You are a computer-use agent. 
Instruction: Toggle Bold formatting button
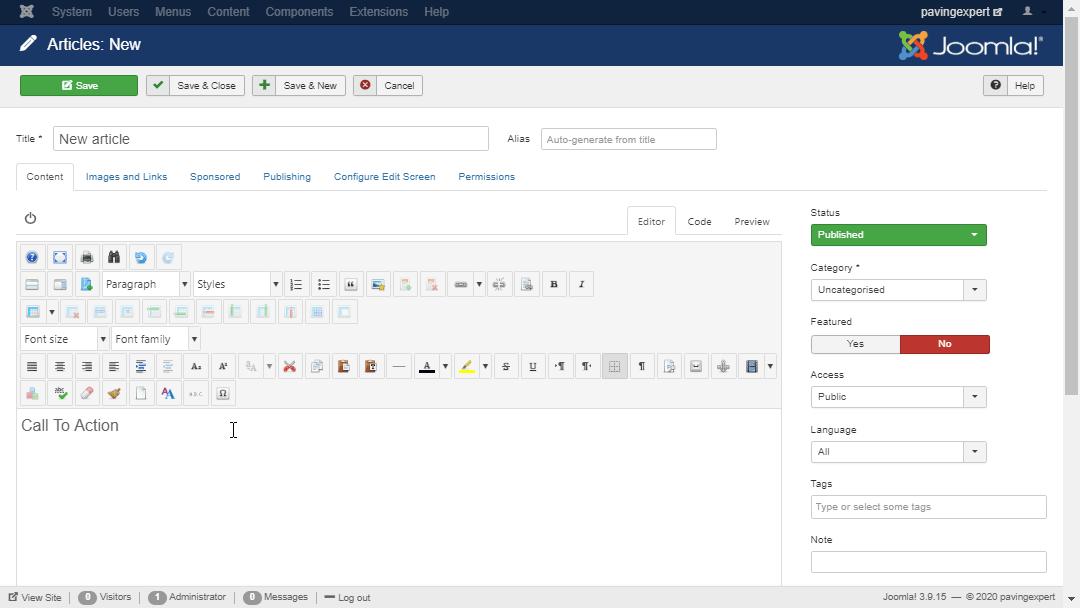(x=554, y=284)
